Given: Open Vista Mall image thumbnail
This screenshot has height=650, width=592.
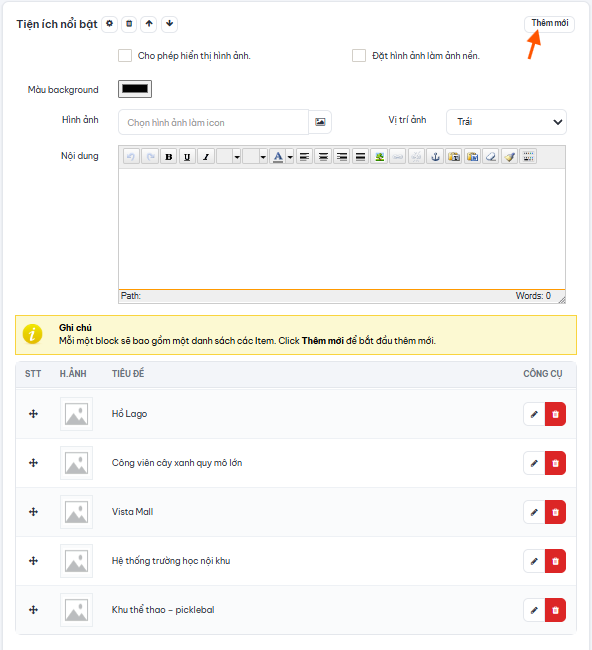Looking at the screenshot, I should [x=76, y=512].
